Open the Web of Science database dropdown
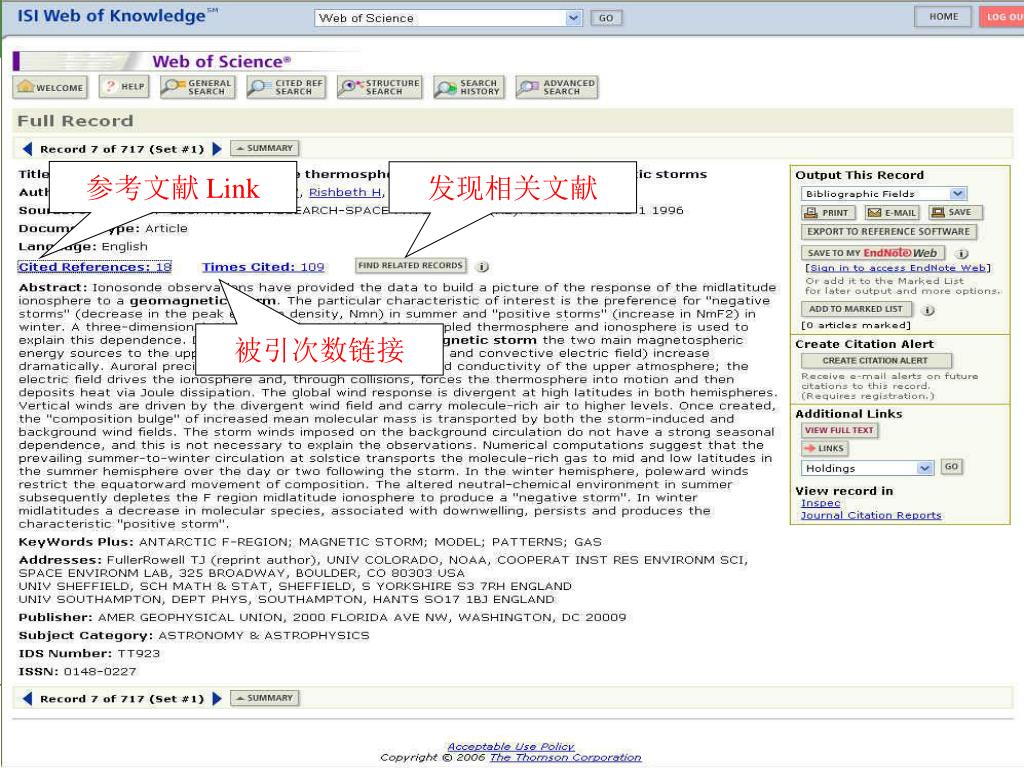The height and width of the screenshot is (768, 1024). pos(448,18)
